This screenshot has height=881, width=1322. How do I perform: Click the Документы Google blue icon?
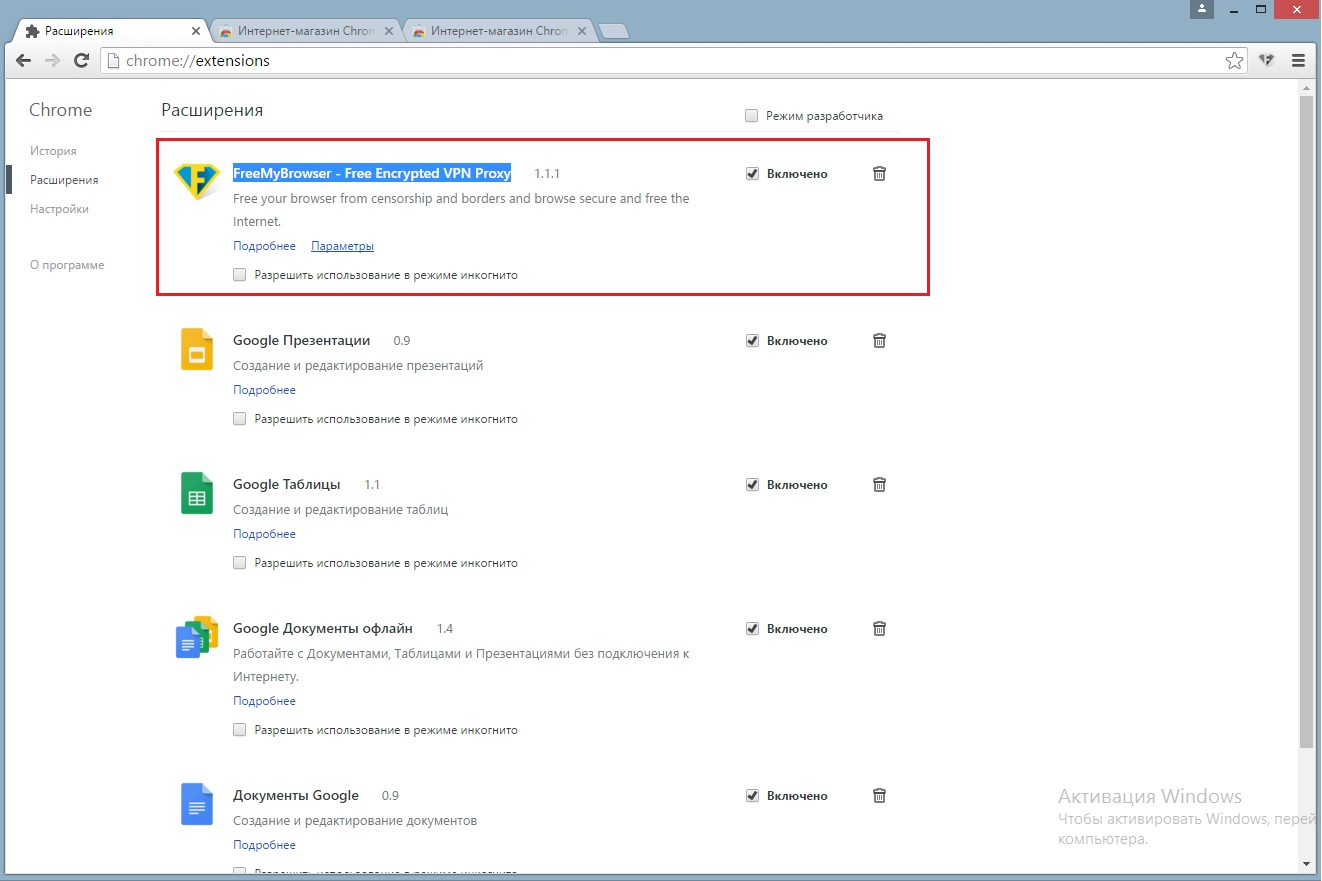pyautogui.click(x=197, y=804)
